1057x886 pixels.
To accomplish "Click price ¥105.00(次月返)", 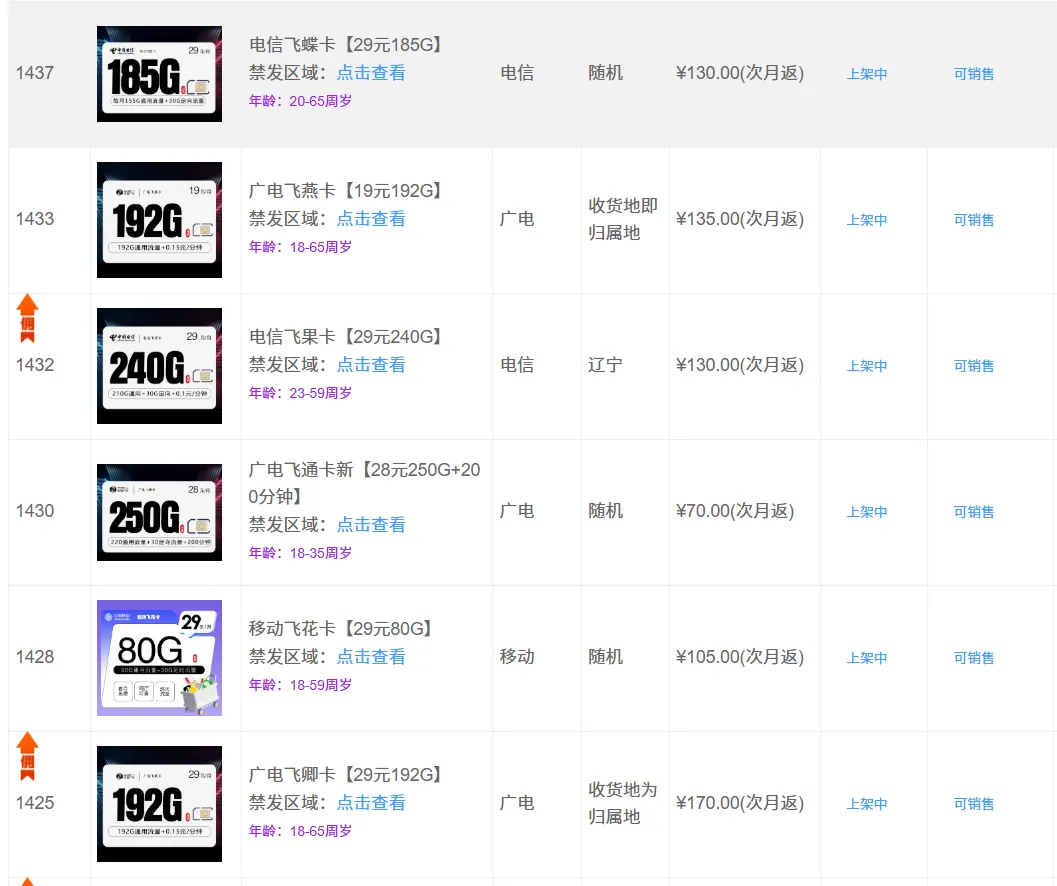I will pos(740,657).
